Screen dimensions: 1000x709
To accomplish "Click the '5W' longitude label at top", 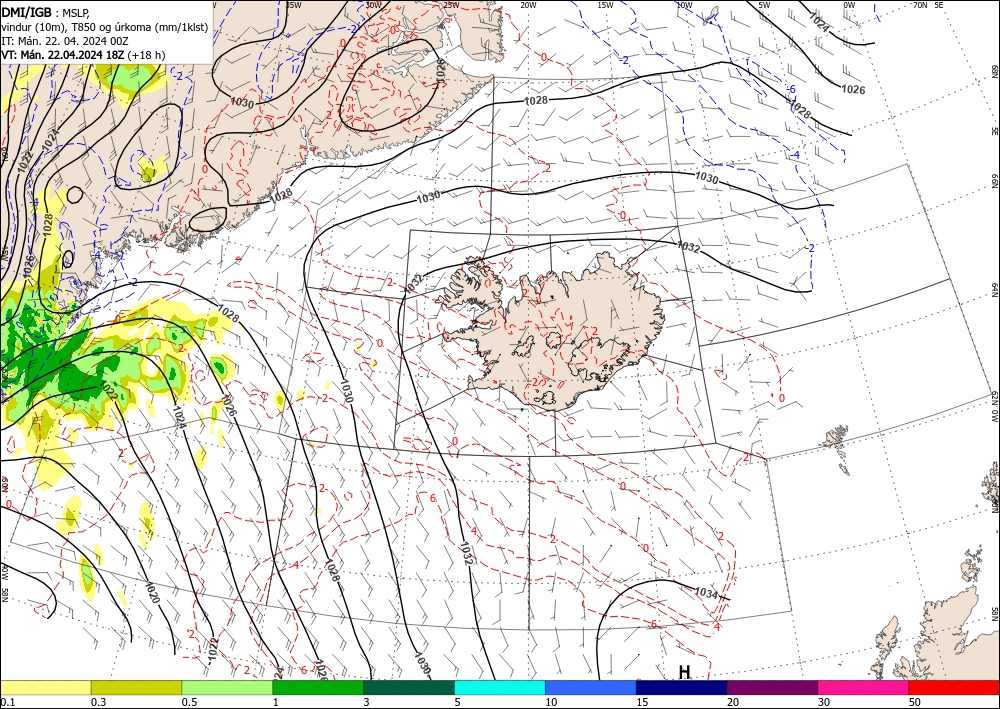I will [x=764, y=5].
